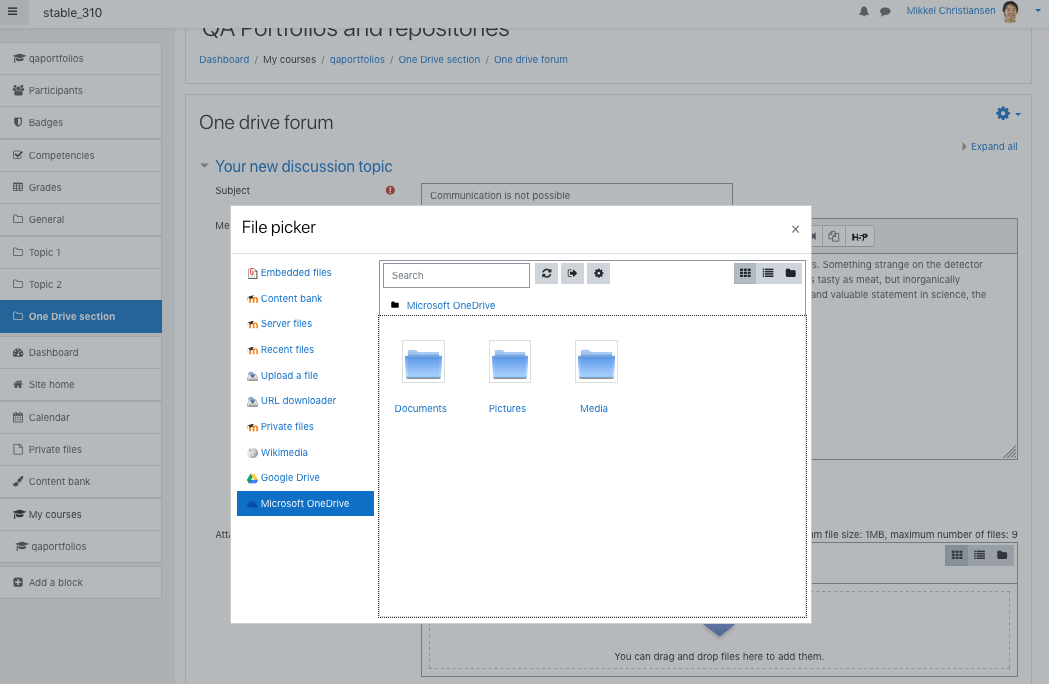Screen dimensions: 1049x684
Task: Open Calendar in sidebar
Action: (x=80, y=418)
